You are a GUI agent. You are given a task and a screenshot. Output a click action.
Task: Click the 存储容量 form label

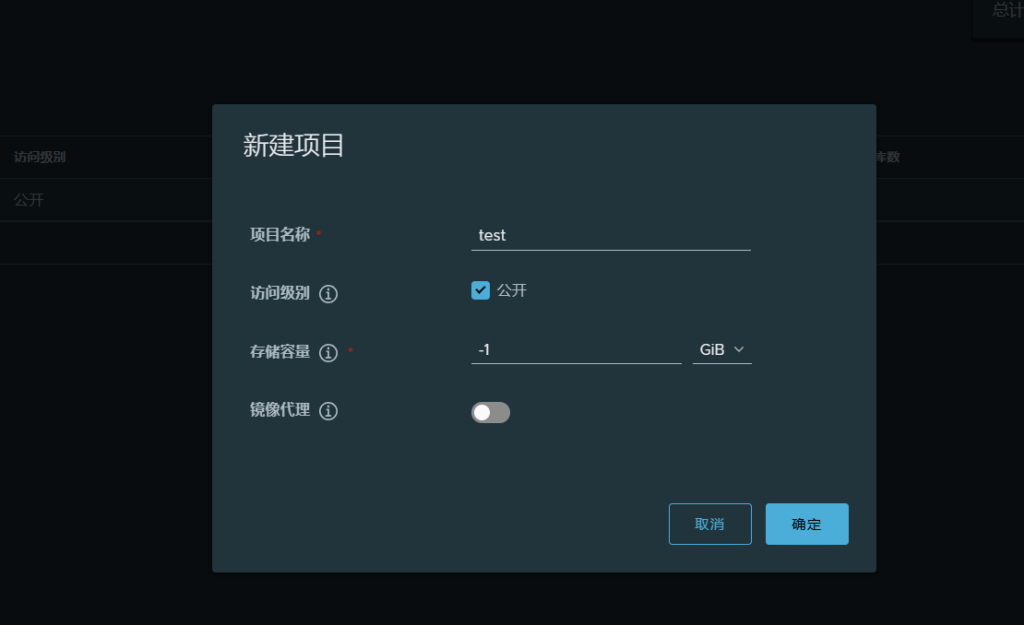(x=279, y=352)
